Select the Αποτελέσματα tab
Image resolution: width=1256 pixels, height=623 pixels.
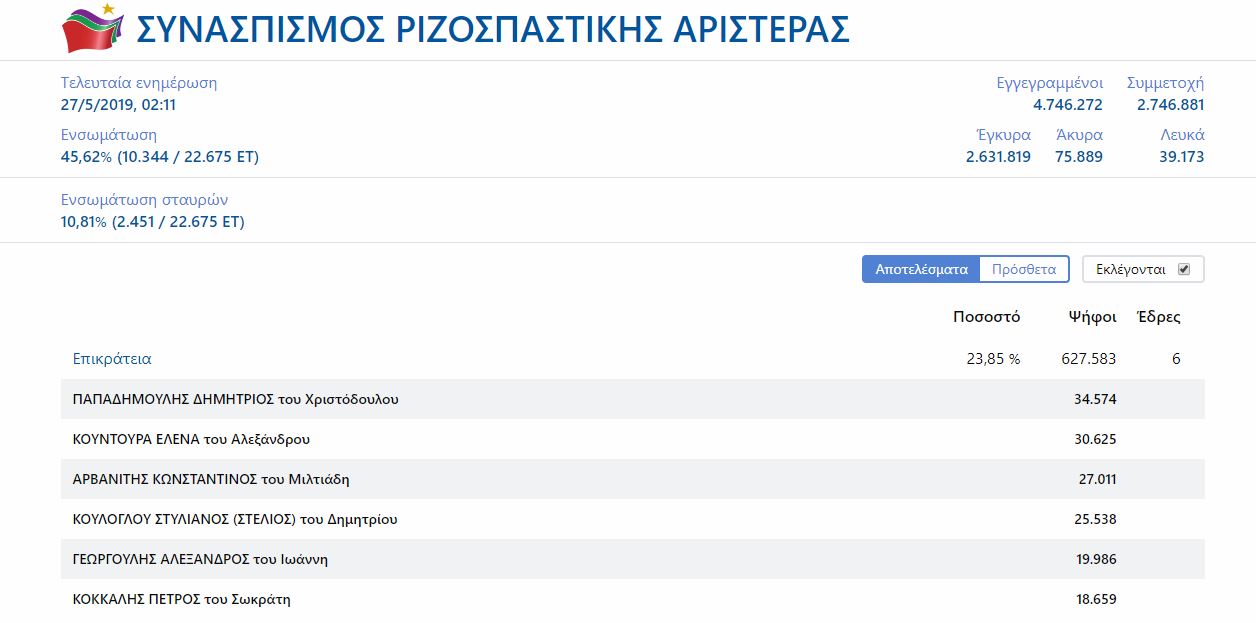pos(921,269)
